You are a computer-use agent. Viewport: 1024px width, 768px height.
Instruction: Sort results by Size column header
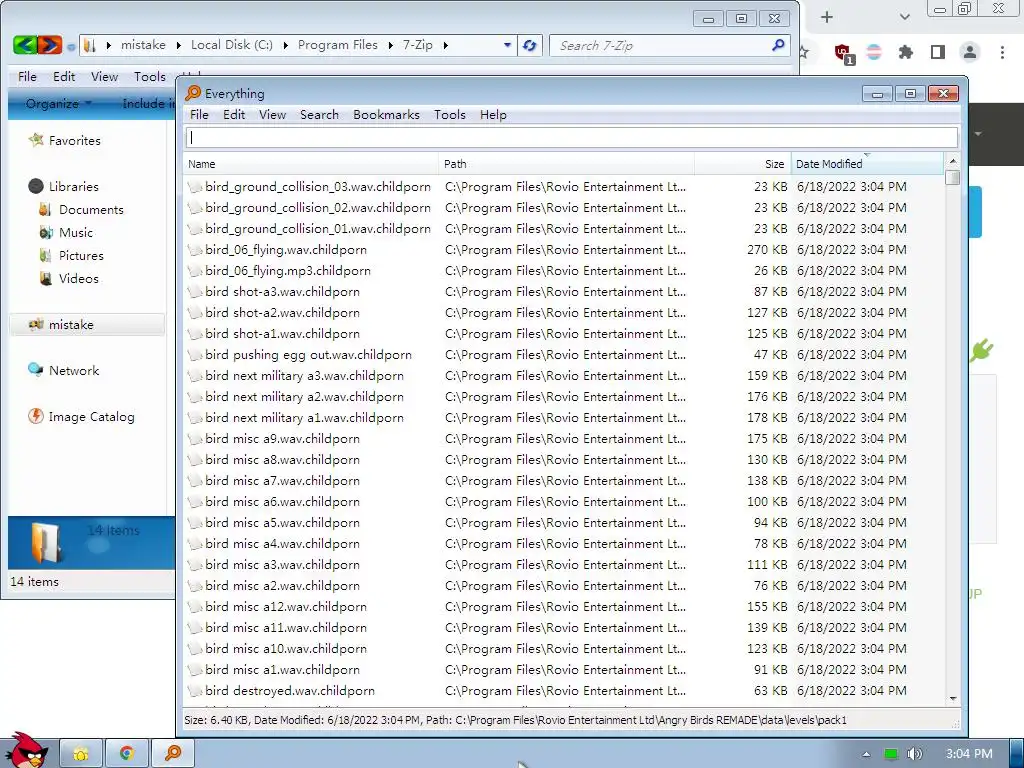743,164
